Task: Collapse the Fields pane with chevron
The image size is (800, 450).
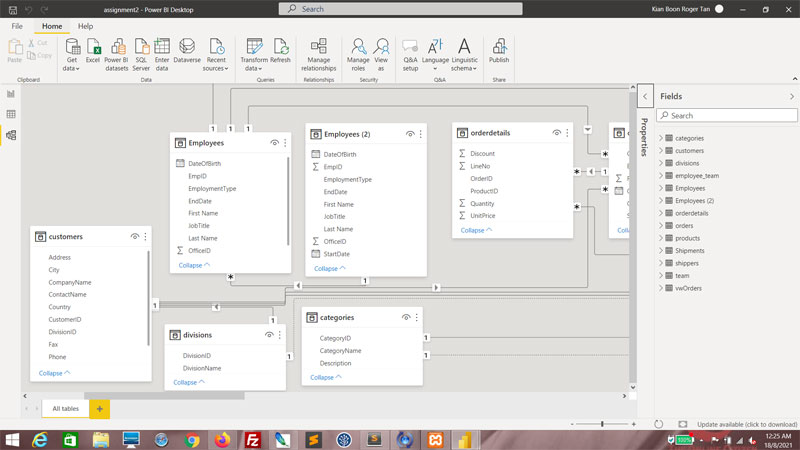Action: [792, 96]
